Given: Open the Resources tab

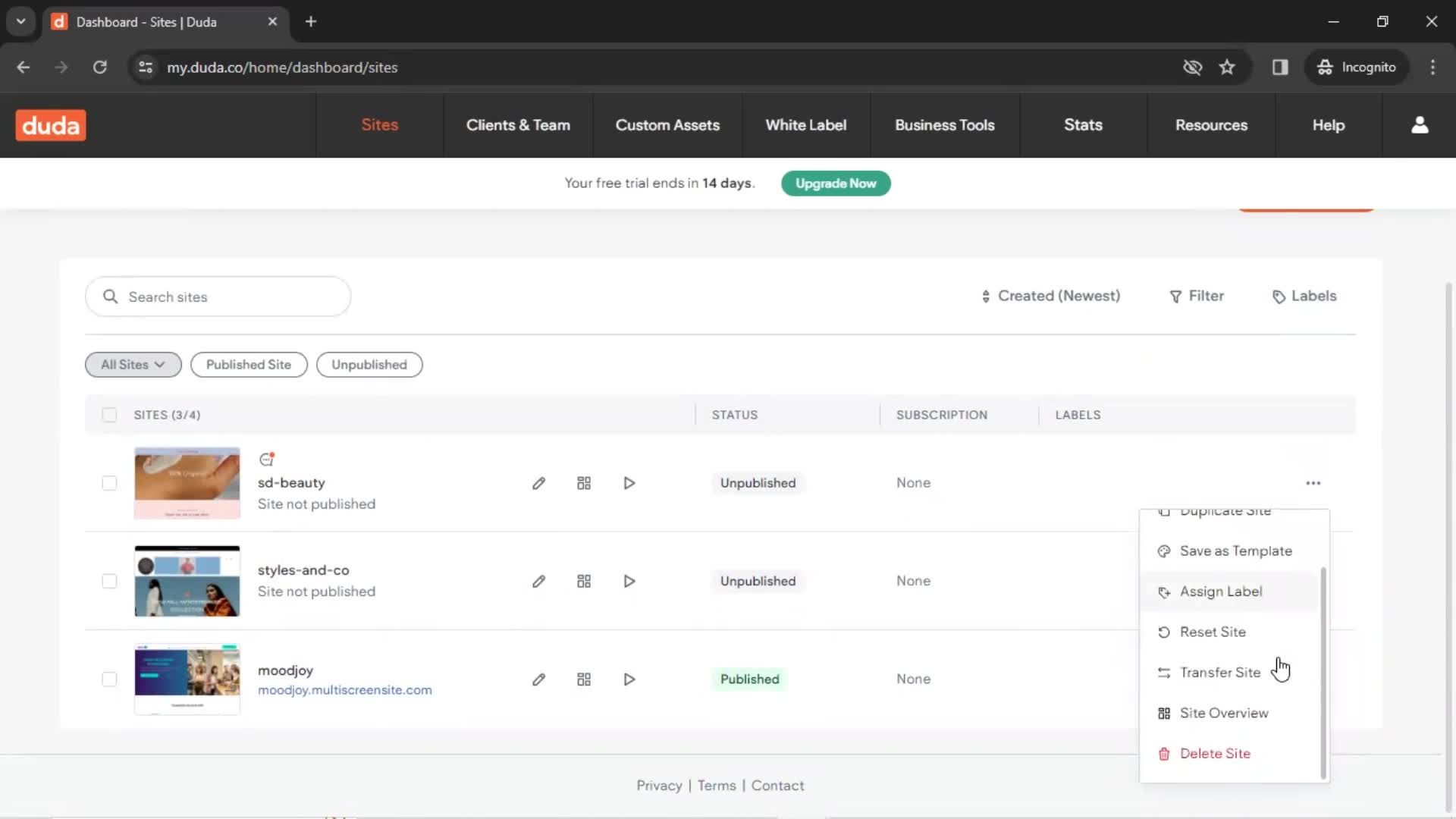Looking at the screenshot, I should click(1211, 125).
